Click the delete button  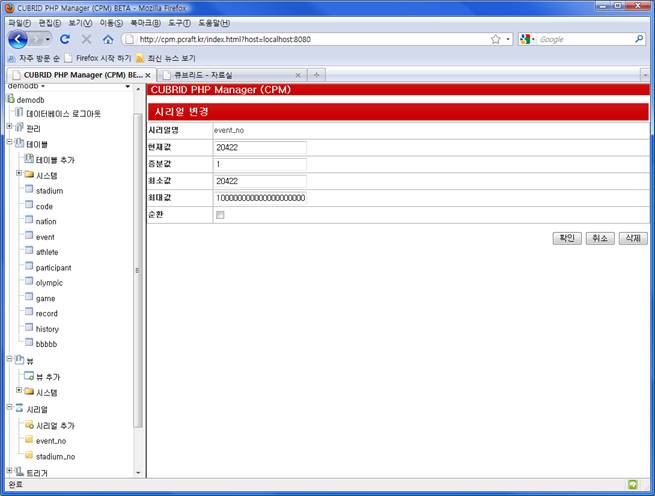(633, 238)
